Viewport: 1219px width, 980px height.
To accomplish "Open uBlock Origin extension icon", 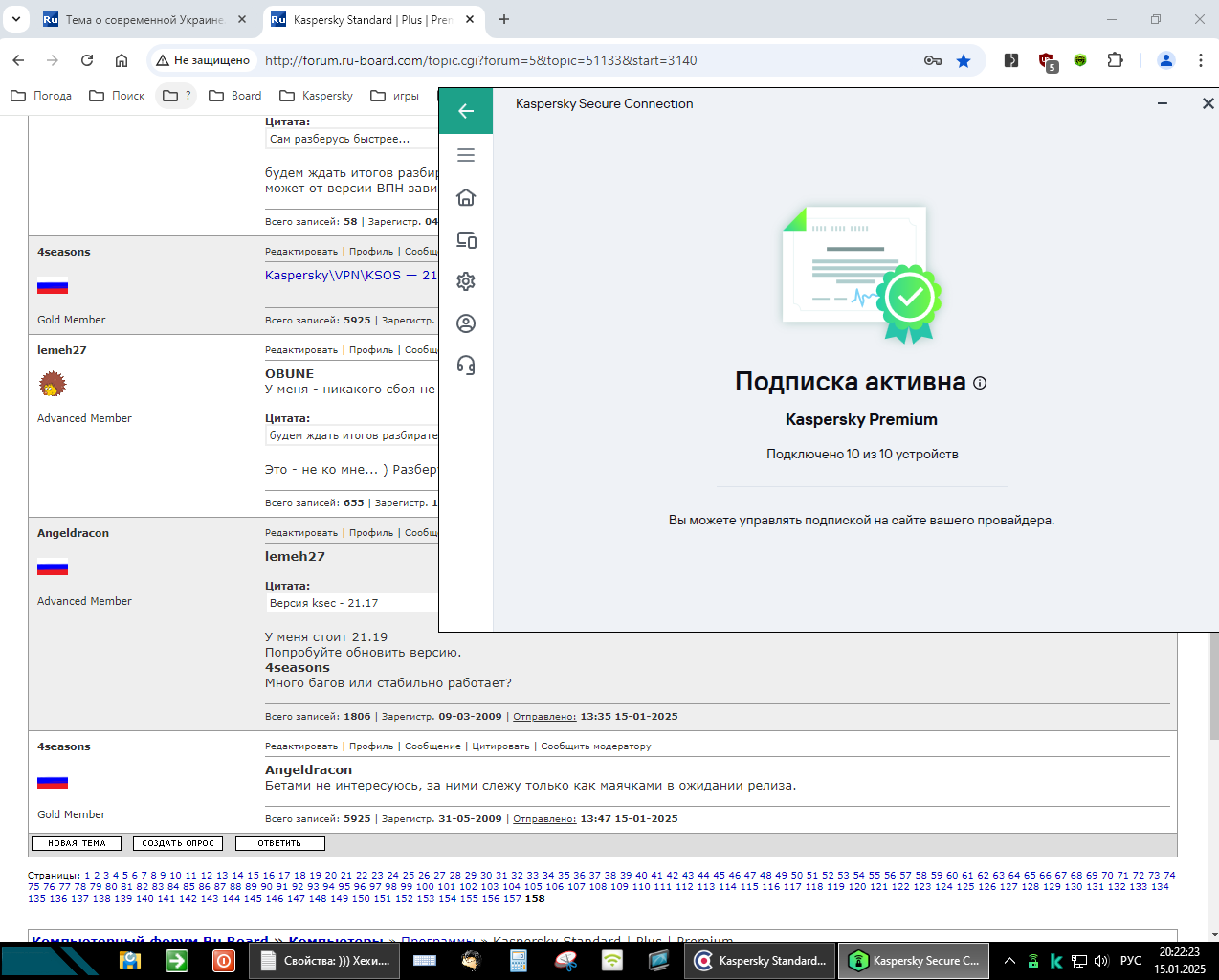I will (1048, 61).
